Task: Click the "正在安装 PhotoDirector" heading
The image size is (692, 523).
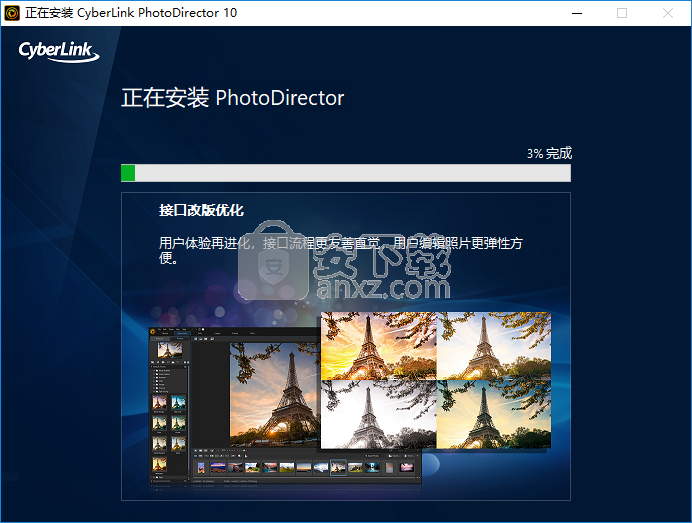Action: (233, 98)
